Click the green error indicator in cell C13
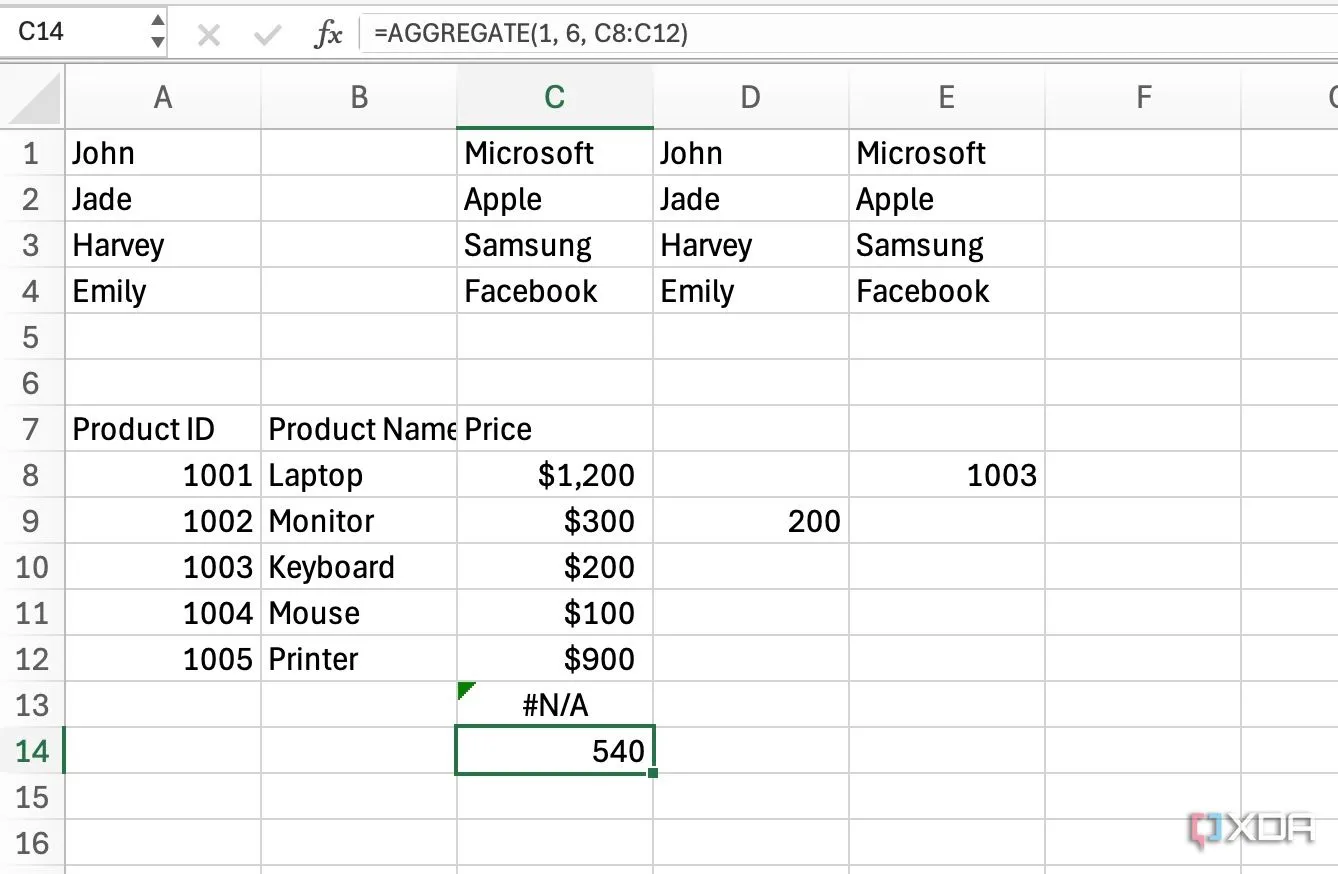The width and height of the screenshot is (1338, 874). click(x=465, y=690)
